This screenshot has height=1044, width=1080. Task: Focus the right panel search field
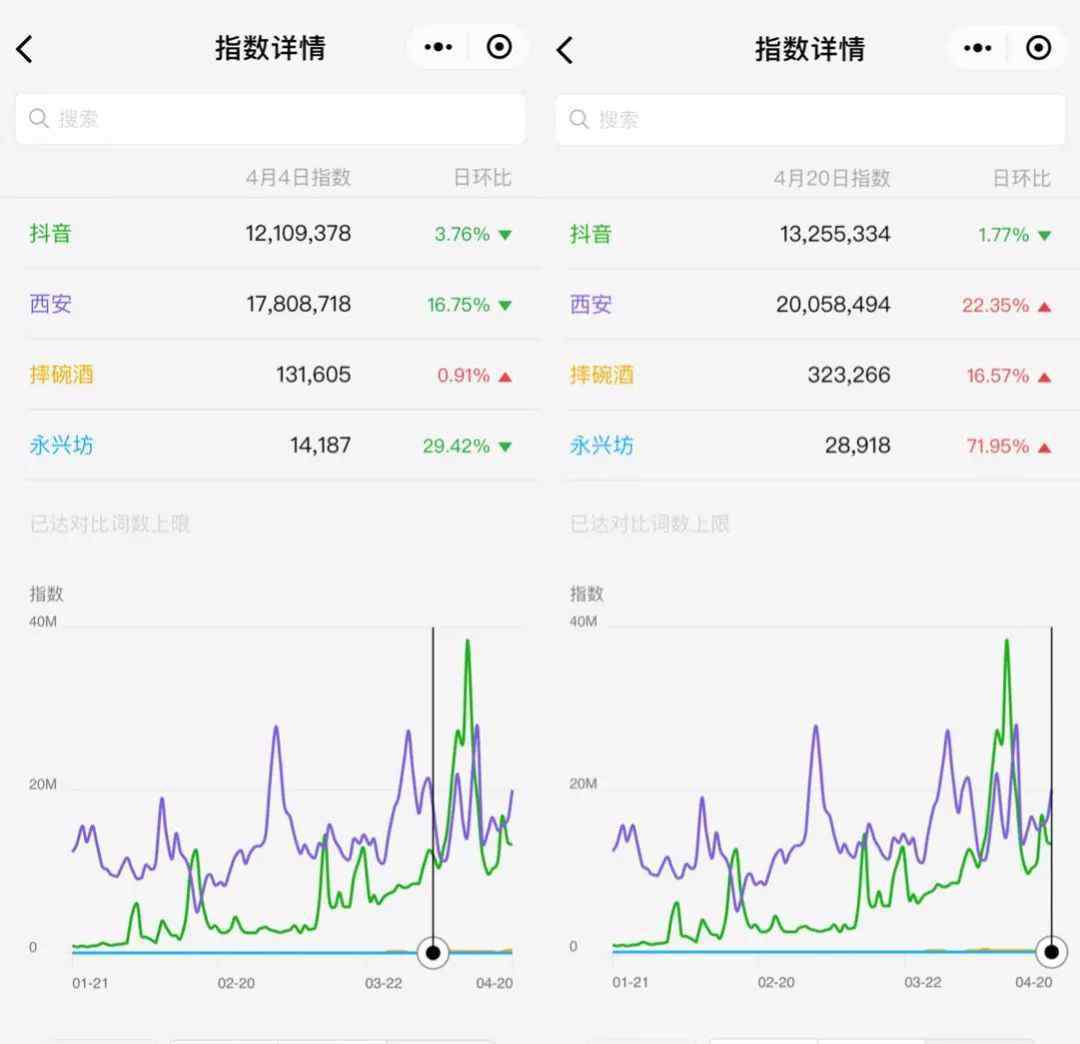pyautogui.click(x=811, y=120)
